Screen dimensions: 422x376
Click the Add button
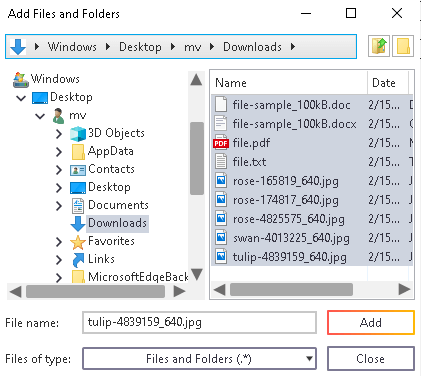pos(371,322)
